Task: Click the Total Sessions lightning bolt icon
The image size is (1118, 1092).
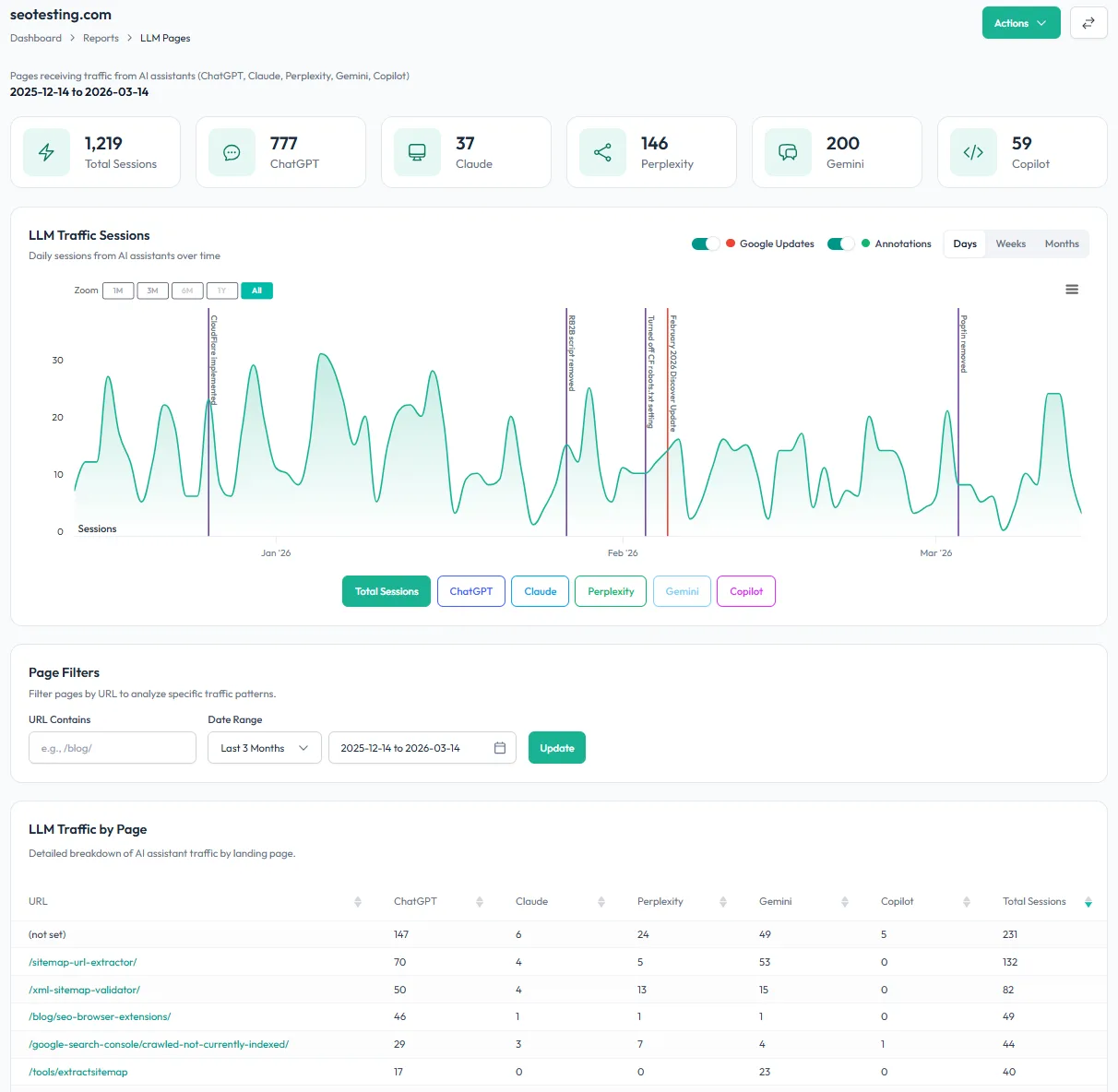Action: 46,151
